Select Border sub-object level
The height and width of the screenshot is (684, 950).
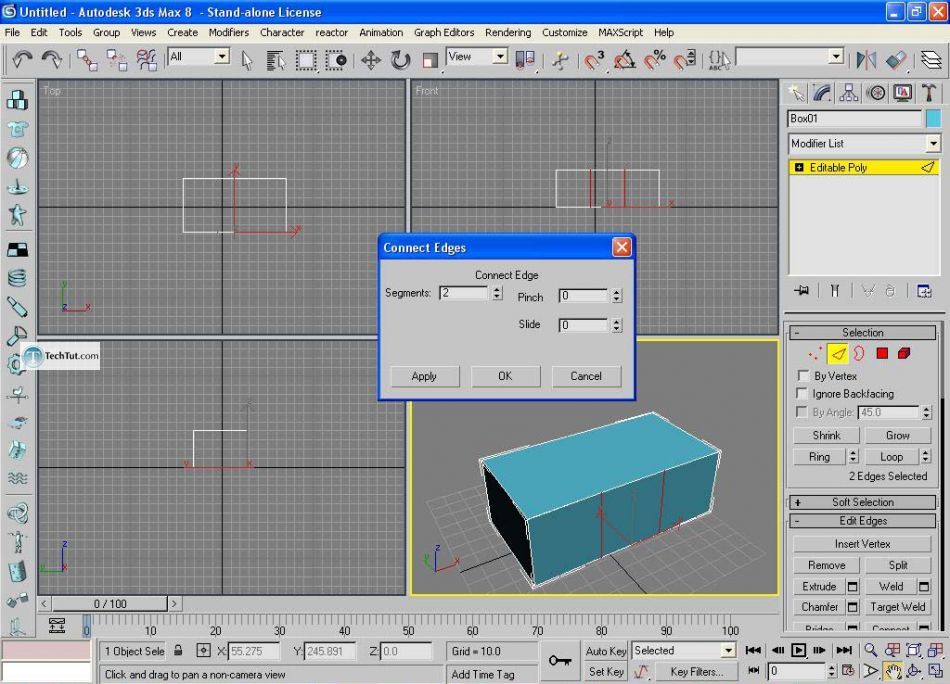(859, 353)
